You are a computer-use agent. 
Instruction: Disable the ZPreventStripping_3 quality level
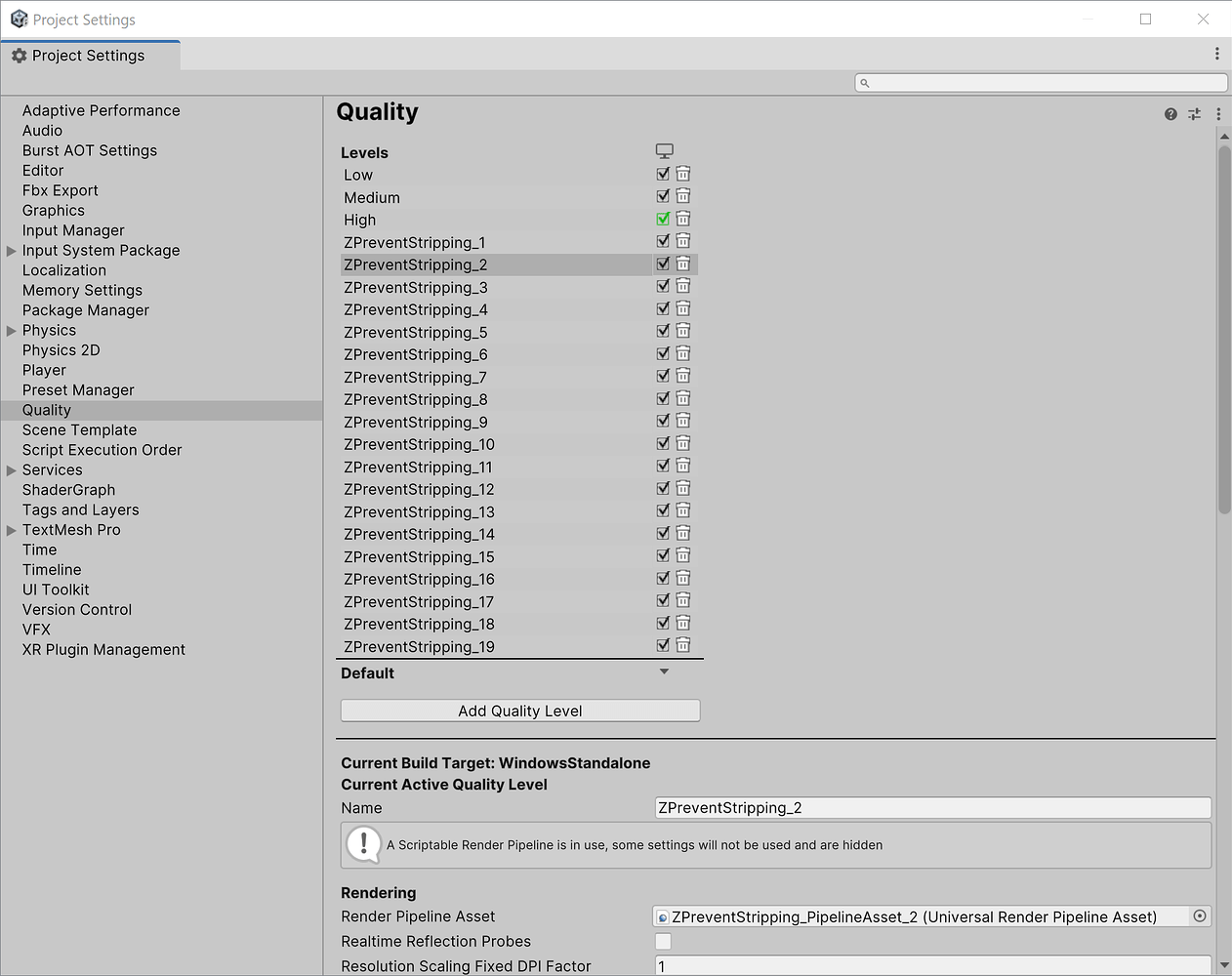[663, 285]
